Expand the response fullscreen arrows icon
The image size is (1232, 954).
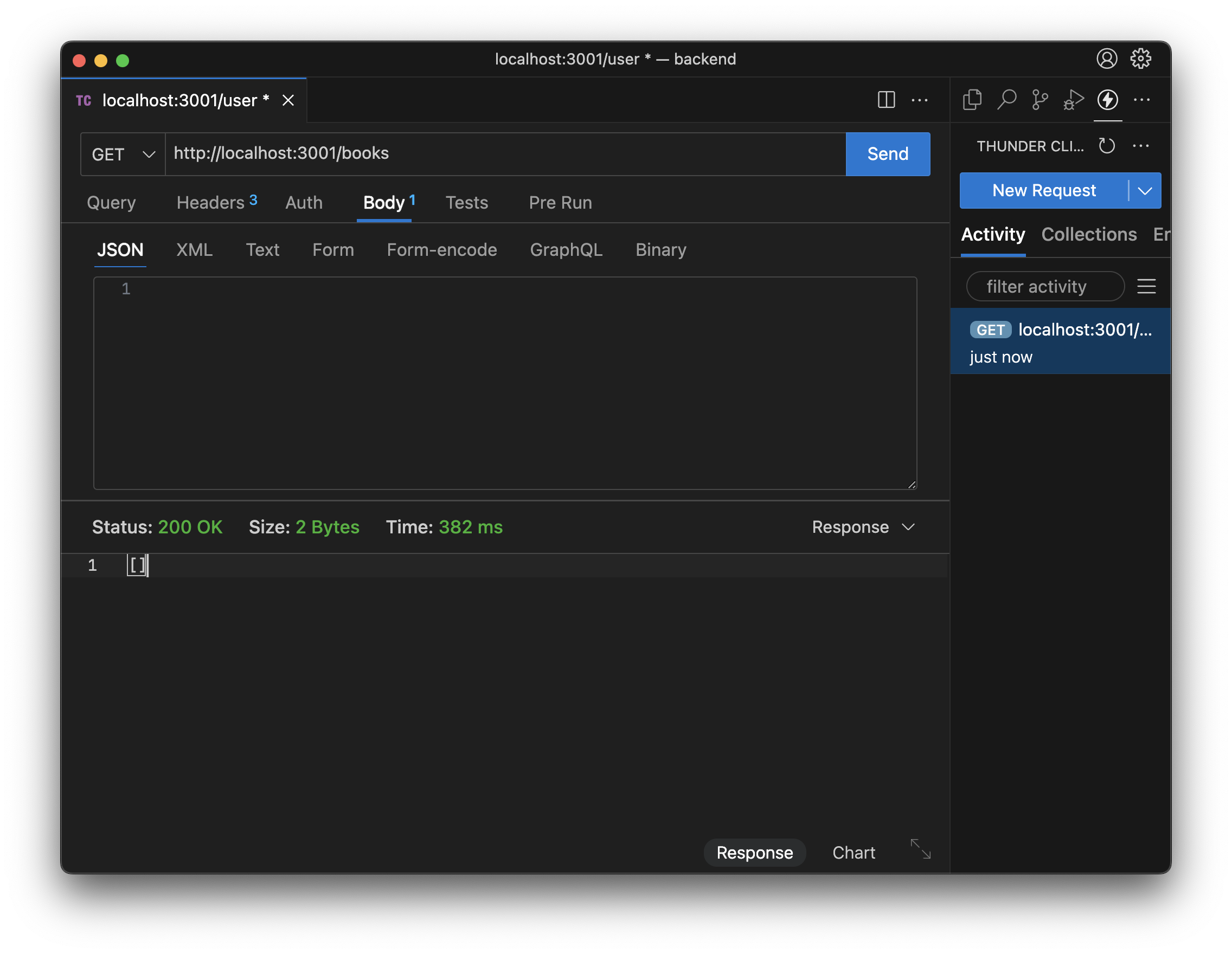tap(921, 849)
